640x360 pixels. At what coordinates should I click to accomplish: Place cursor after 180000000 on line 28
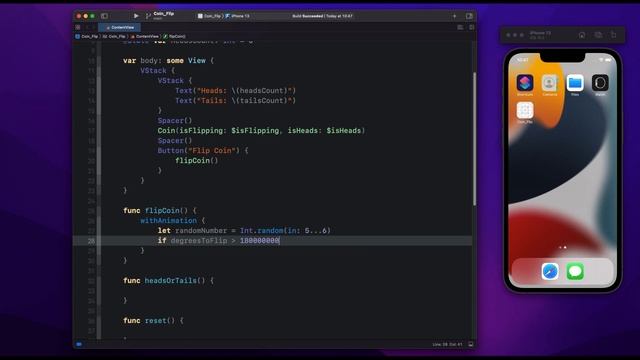click(280, 240)
